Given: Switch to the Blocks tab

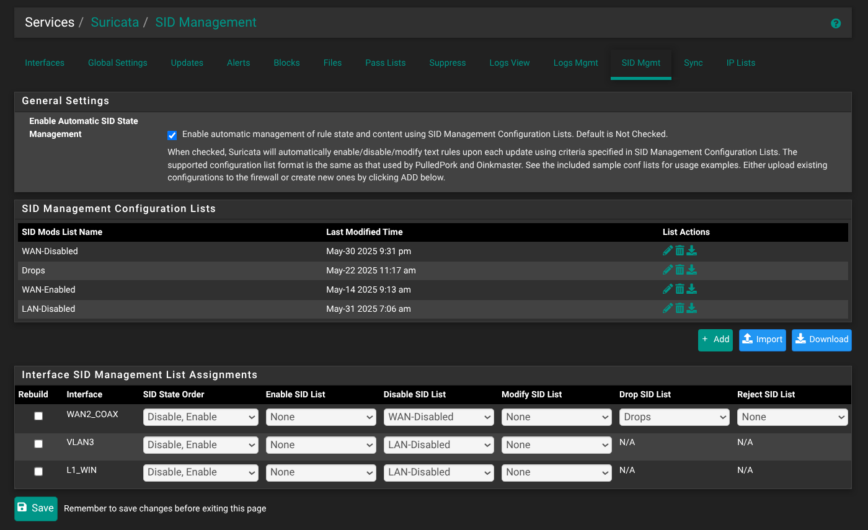Looking at the screenshot, I should click(x=286, y=63).
